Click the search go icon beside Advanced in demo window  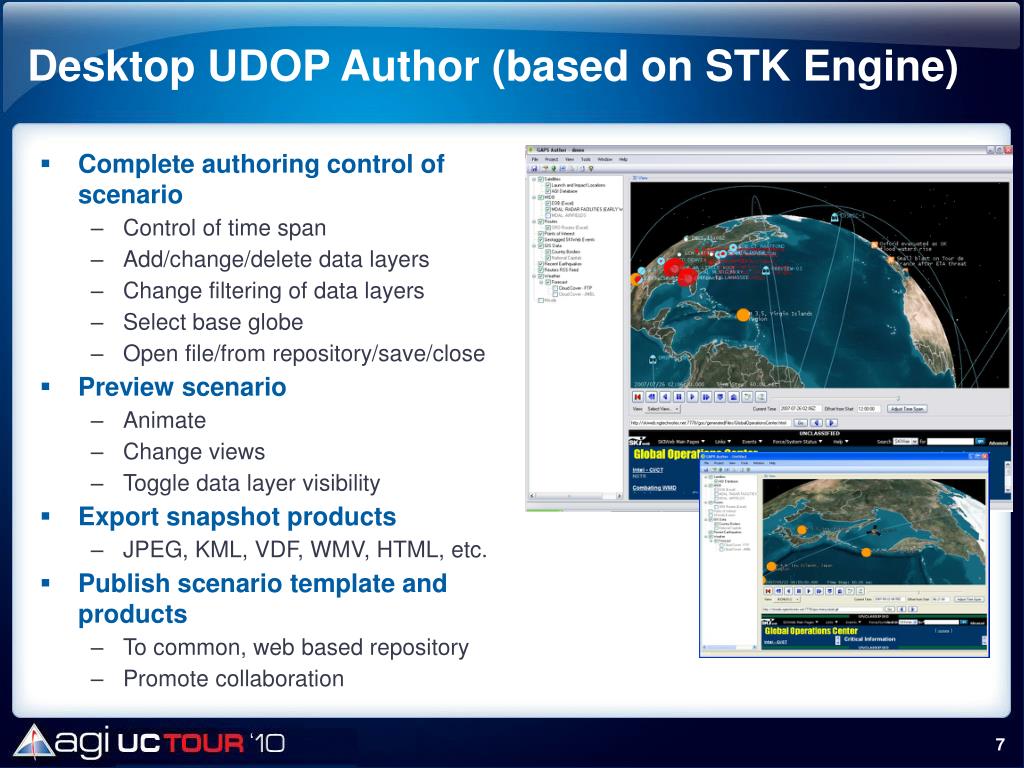[x=980, y=441]
